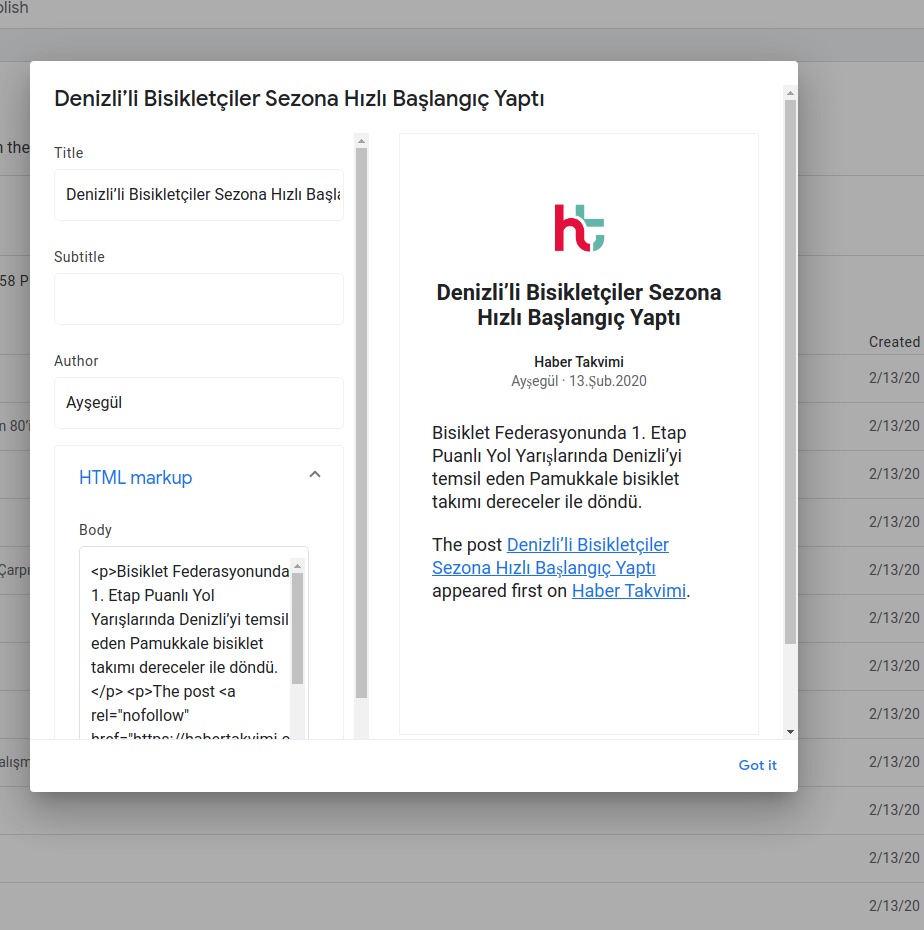Click the Author field containing Ayşegül
924x930 pixels.
pos(199,403)
